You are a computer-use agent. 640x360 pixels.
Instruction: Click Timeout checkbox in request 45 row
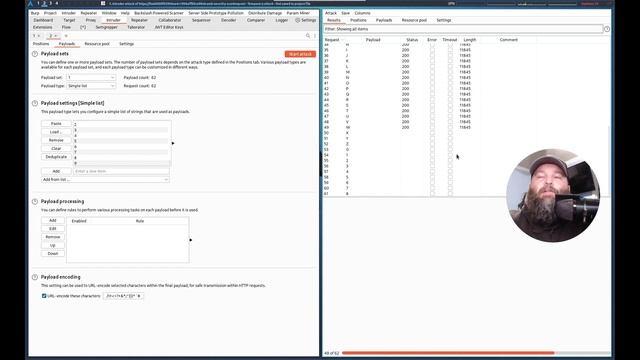[x=450, y=105]
